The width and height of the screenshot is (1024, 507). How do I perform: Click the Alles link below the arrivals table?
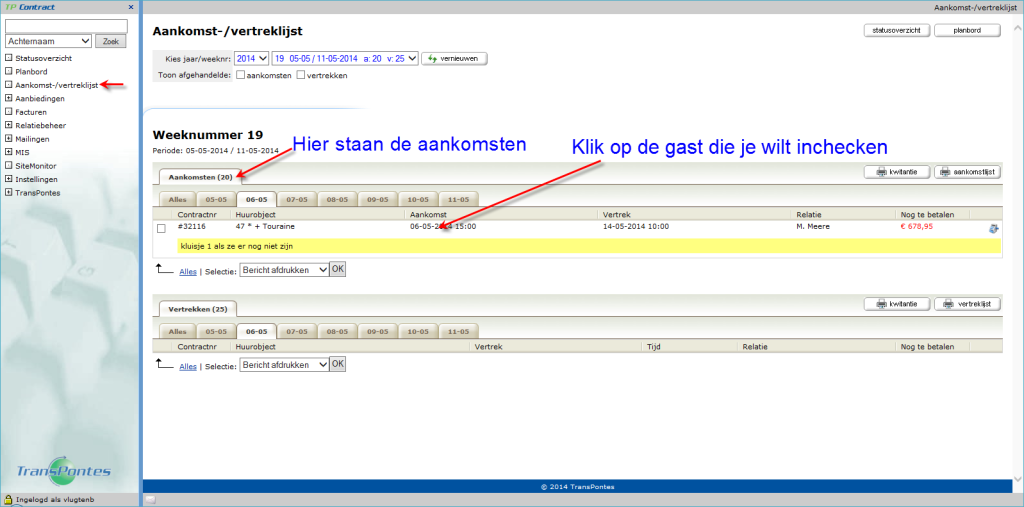[x=188, y=270]
